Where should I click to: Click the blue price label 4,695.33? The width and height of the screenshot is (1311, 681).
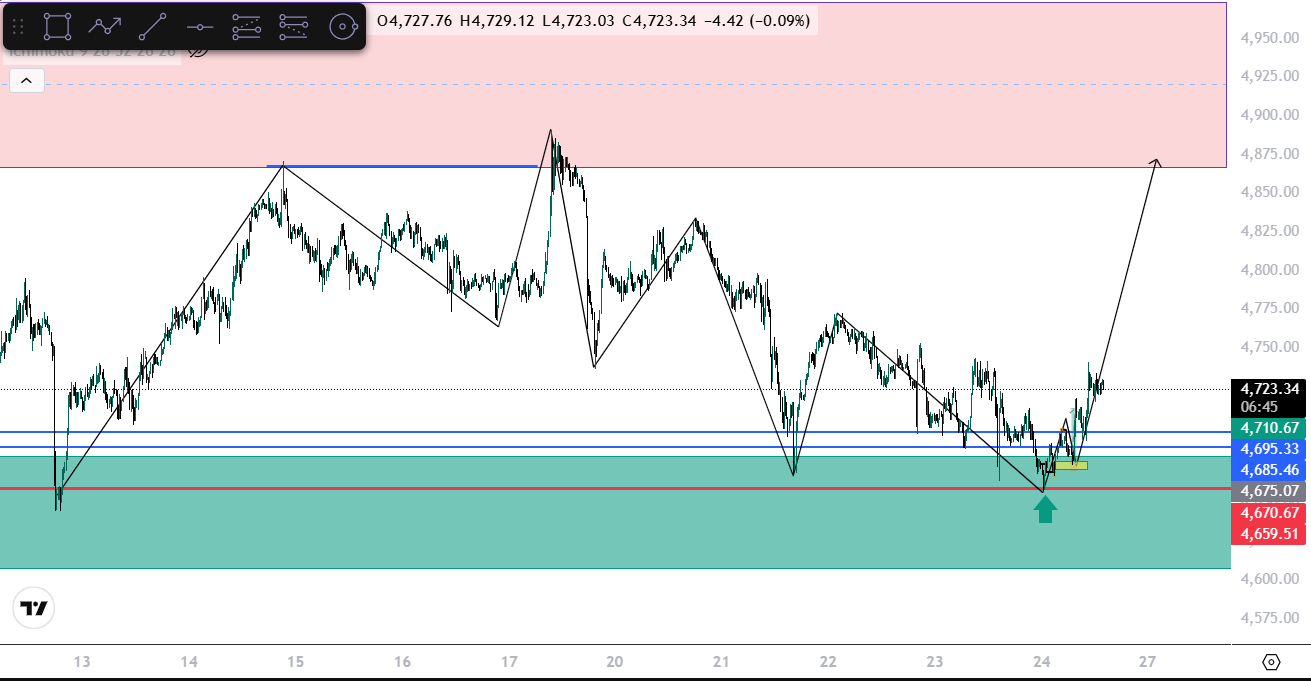click(1269, 449)
